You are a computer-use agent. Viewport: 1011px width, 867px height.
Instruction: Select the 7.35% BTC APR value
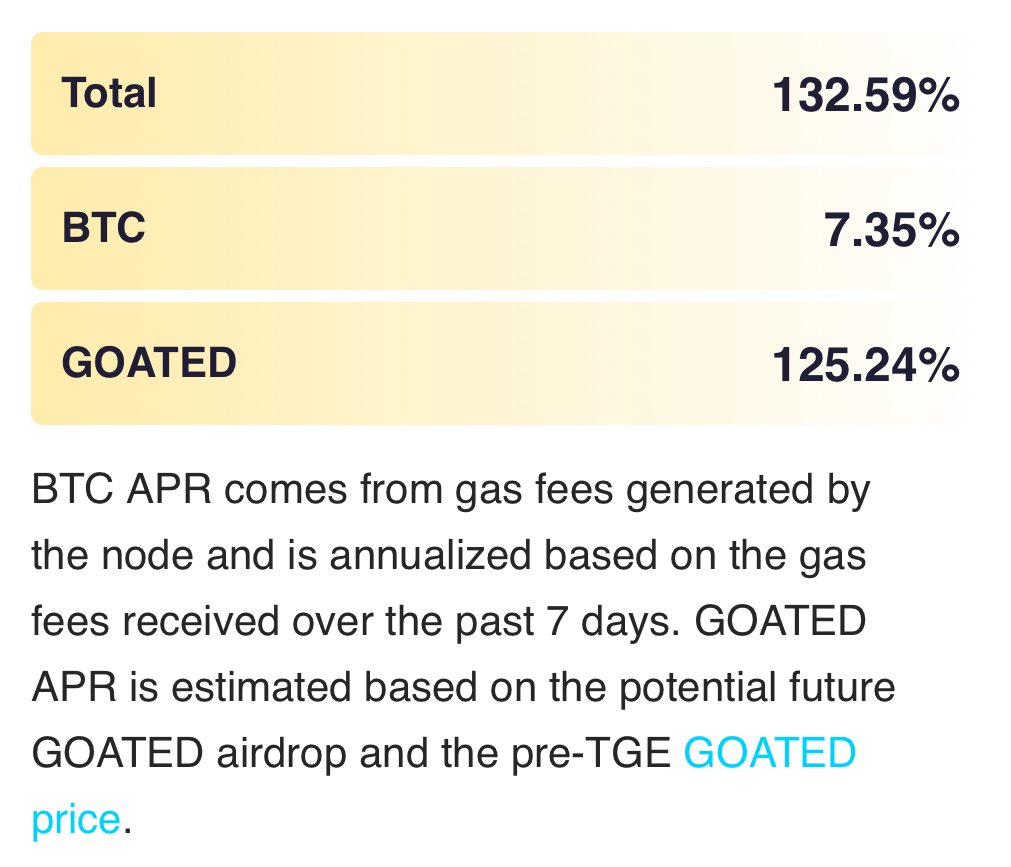pyautogui.click(x=891, y=230)
